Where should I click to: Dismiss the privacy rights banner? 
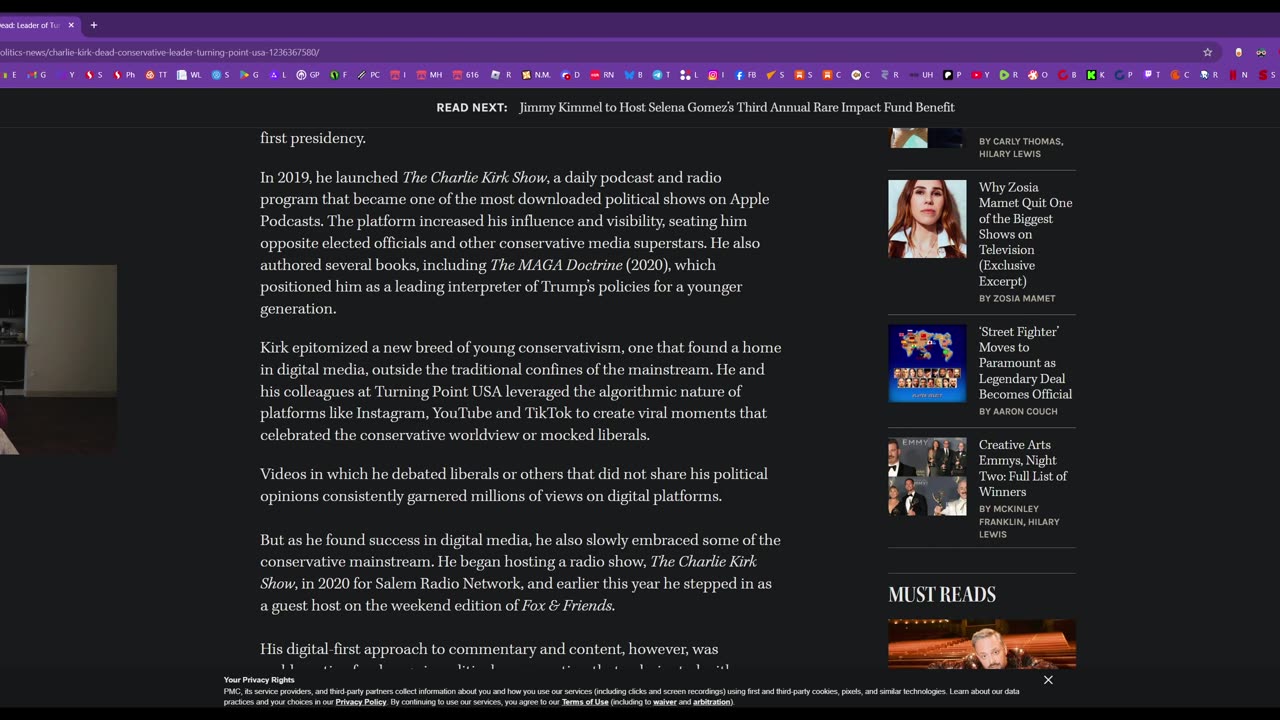[1048, 680]
